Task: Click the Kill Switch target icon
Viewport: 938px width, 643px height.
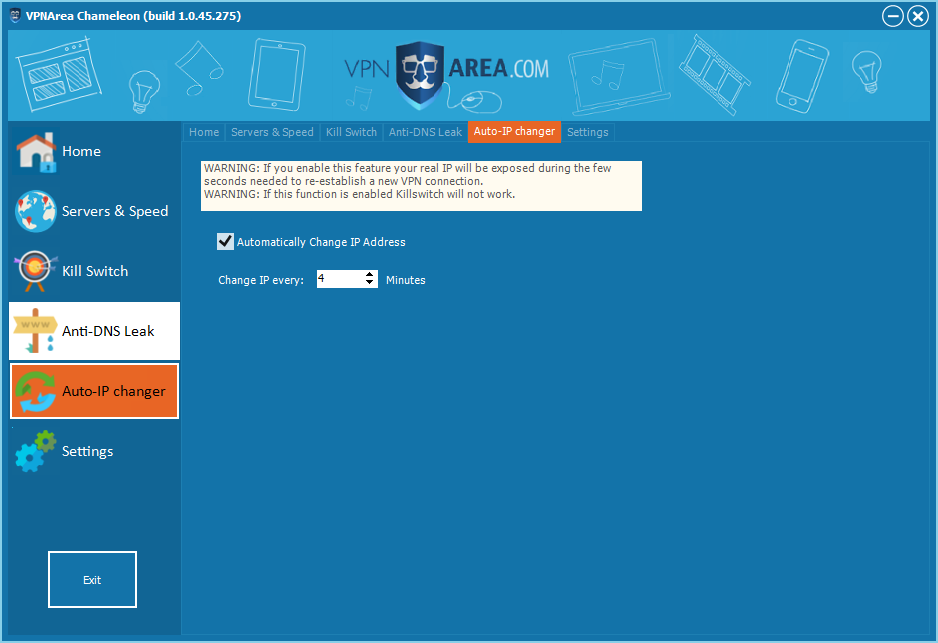Action: (35, 271)
